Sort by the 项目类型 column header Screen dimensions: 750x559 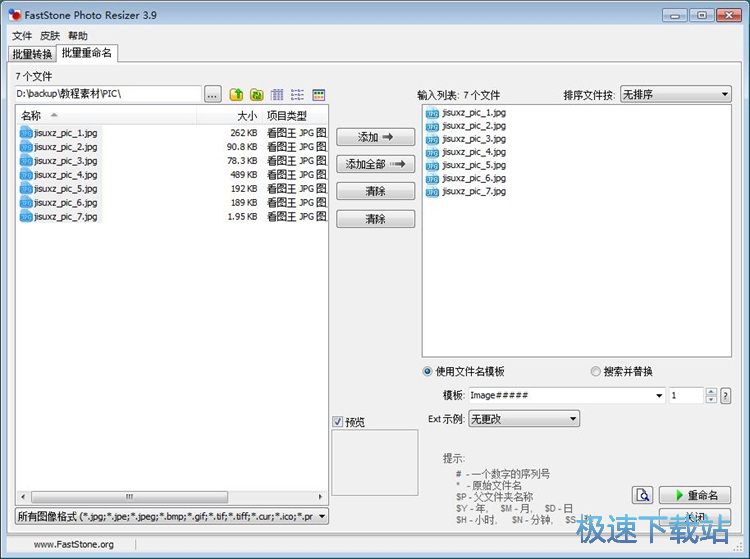(296, 115)
